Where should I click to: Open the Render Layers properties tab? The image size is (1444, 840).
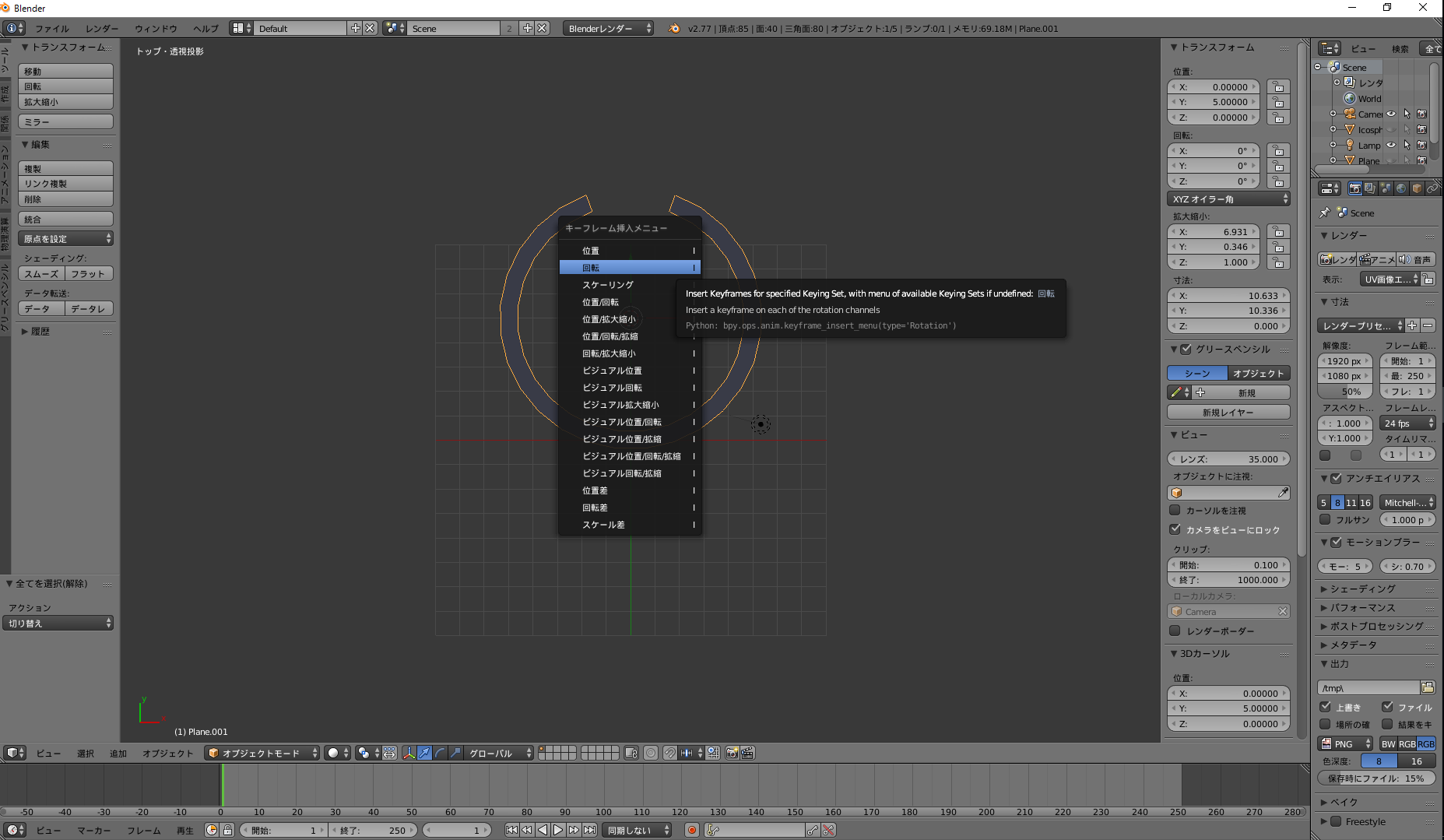1370,188
